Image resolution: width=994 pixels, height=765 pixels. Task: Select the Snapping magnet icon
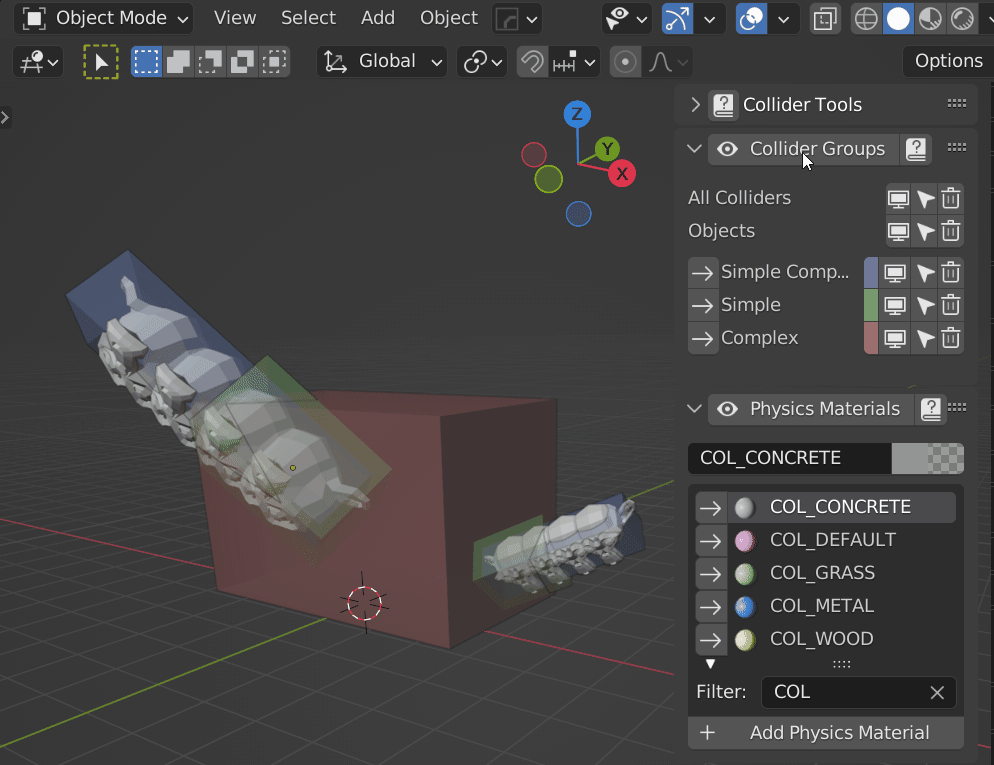(x=531, y=61)
